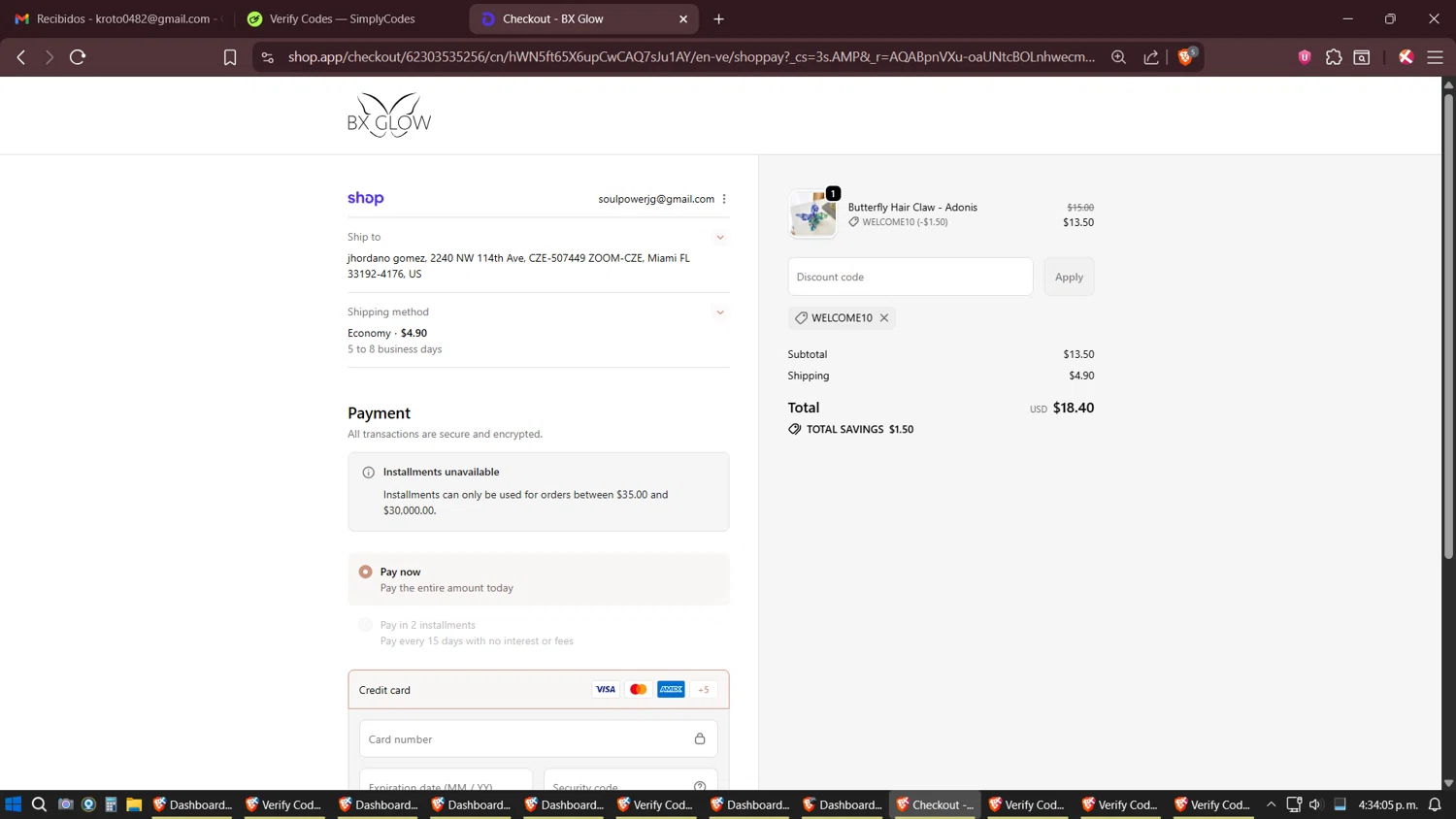This screenshot has width=1456, height=819.
Task: Click the Mastercard icon
Action: point(638,689)
